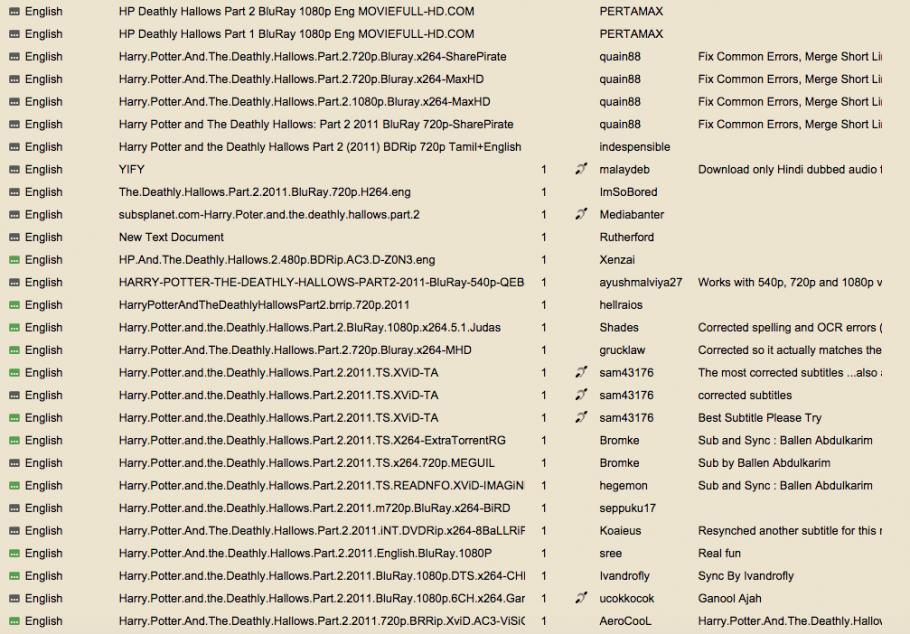Click the hearing impaired icon next to Mediabanter
This screenshot has width=910, height=634.
coord(581,214)
